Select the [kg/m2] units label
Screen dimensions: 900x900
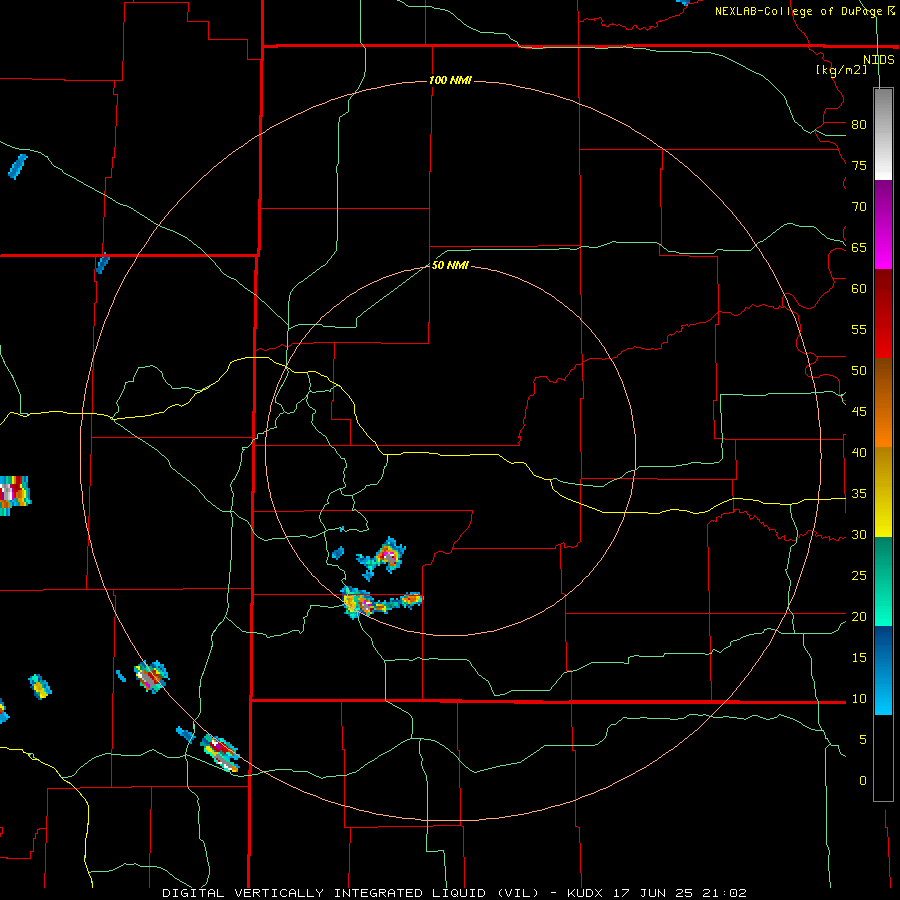842,70
